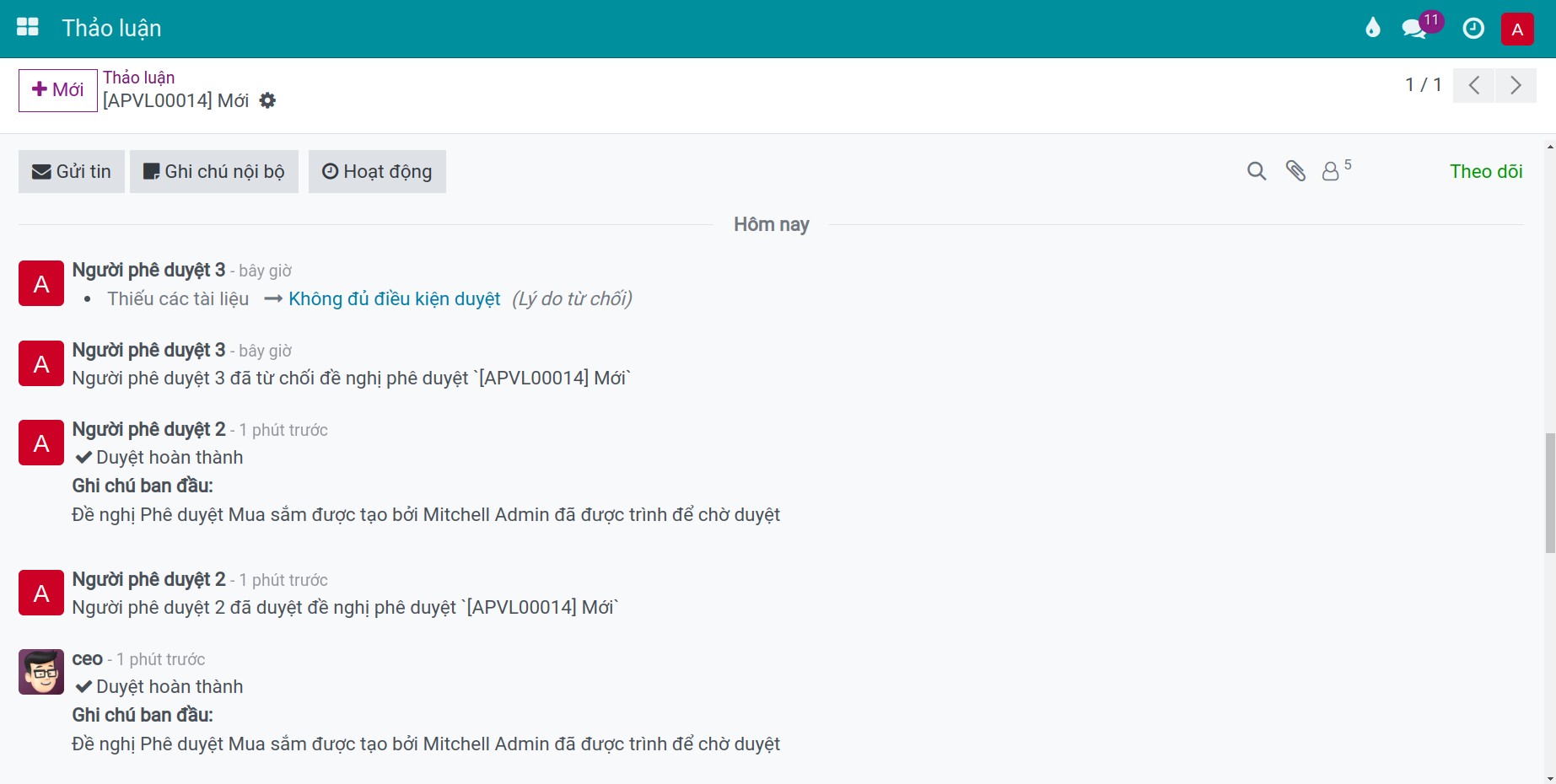Image resolution: width=1556 pixels, height=784 pixels.
Task: Click the Gửi tin button
Action: click(x=72, y=171)
